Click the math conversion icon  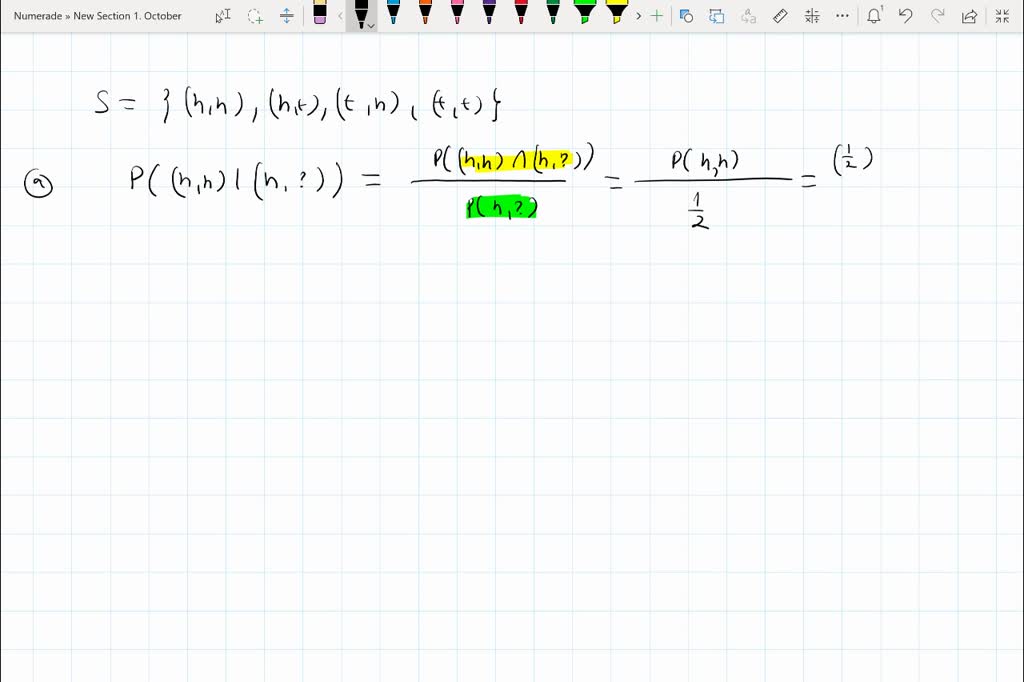pos(812,15)
